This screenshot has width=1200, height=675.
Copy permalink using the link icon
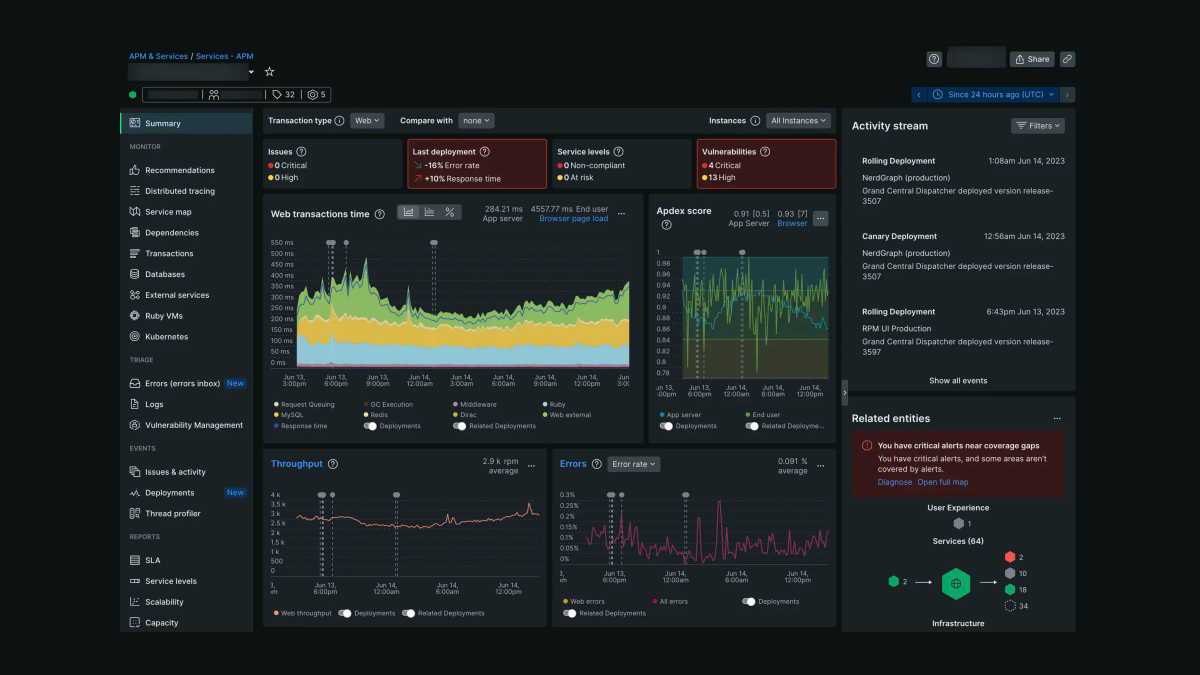pyautogui.click(x=1067, y=59)
